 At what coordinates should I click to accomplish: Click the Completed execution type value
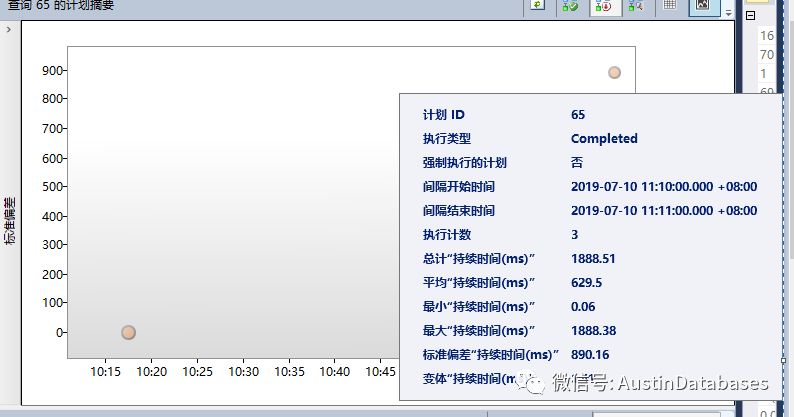click(604, 138)
